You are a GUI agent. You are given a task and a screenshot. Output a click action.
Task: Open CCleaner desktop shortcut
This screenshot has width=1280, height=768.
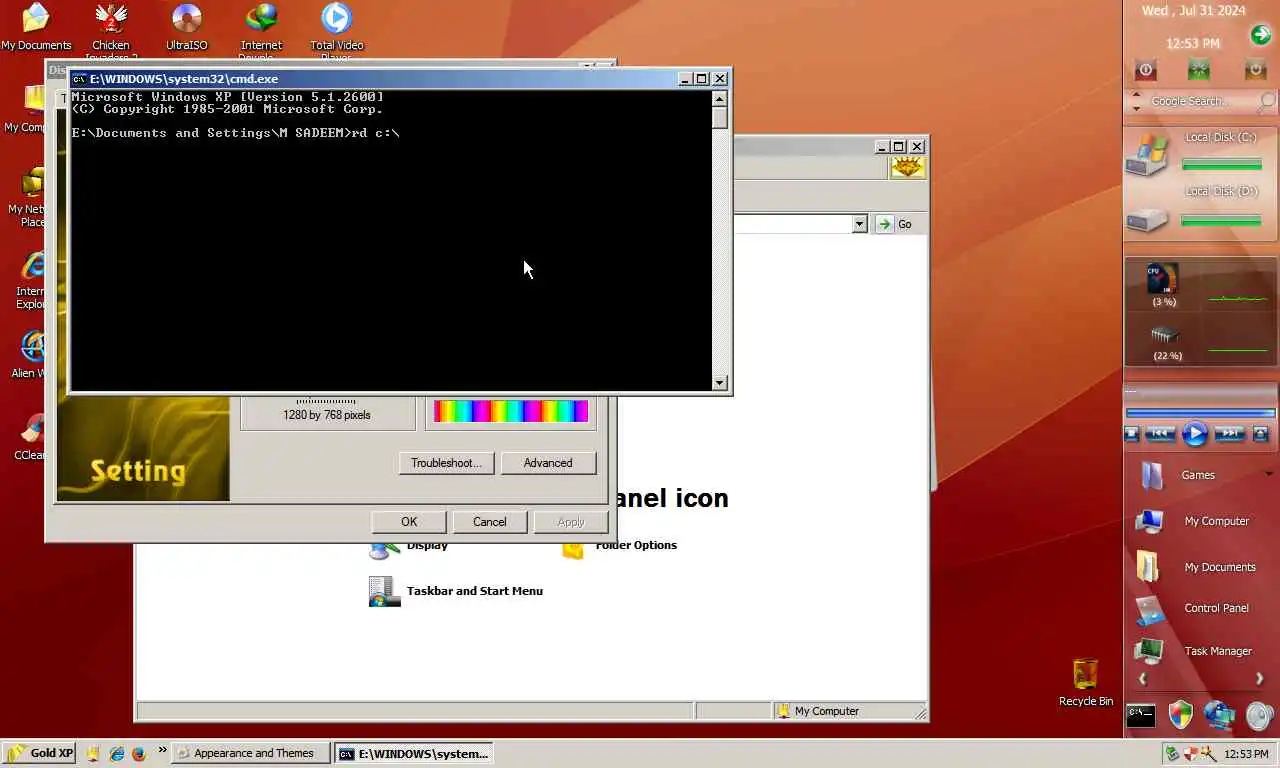[x=32, y=437]
